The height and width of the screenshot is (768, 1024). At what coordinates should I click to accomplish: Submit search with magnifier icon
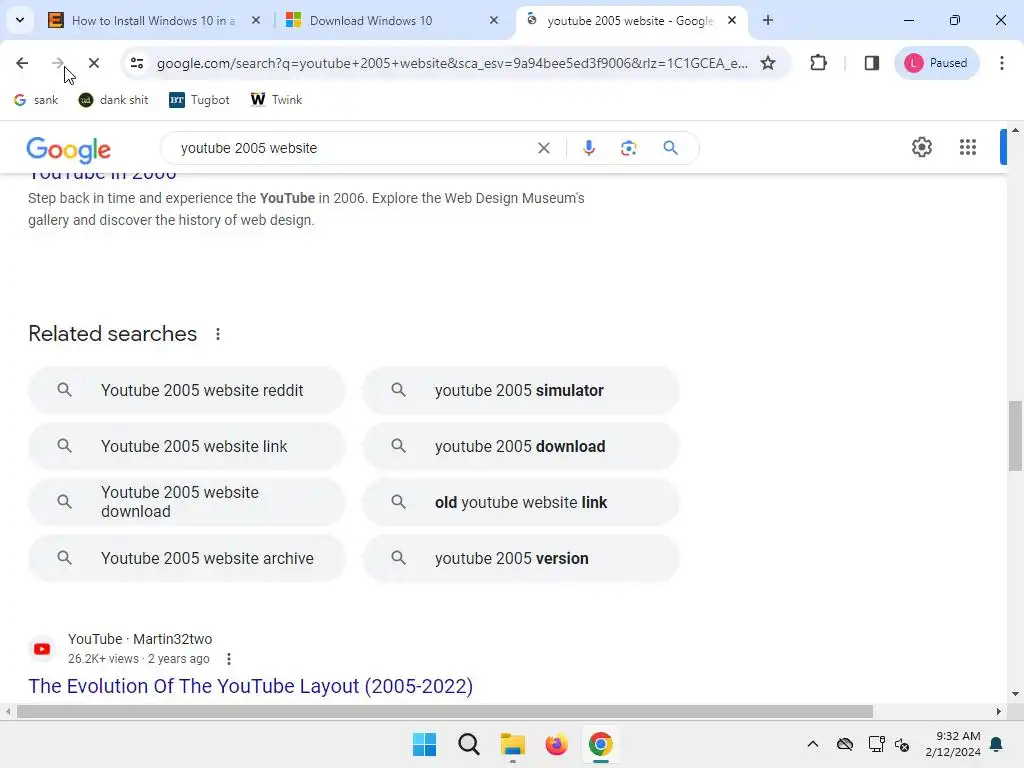click(670, 148)
